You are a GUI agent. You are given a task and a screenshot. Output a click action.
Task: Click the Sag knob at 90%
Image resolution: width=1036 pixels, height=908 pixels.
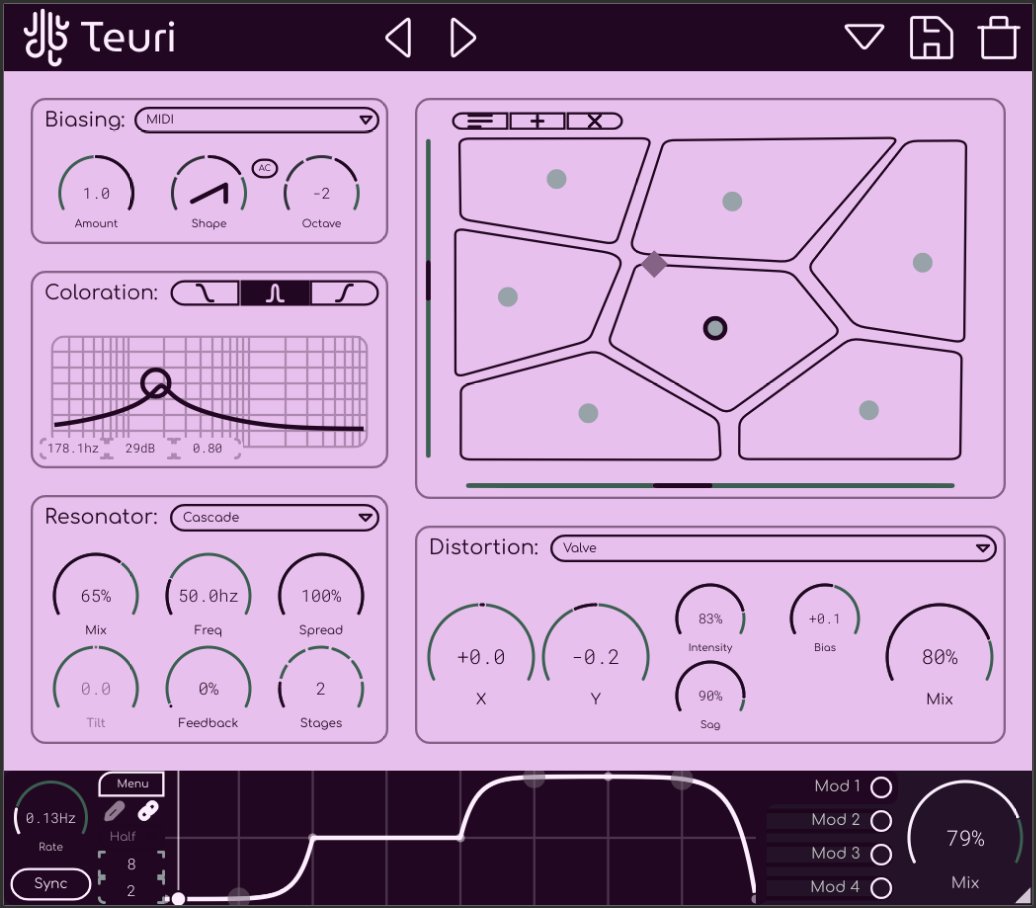click(710, 689)
